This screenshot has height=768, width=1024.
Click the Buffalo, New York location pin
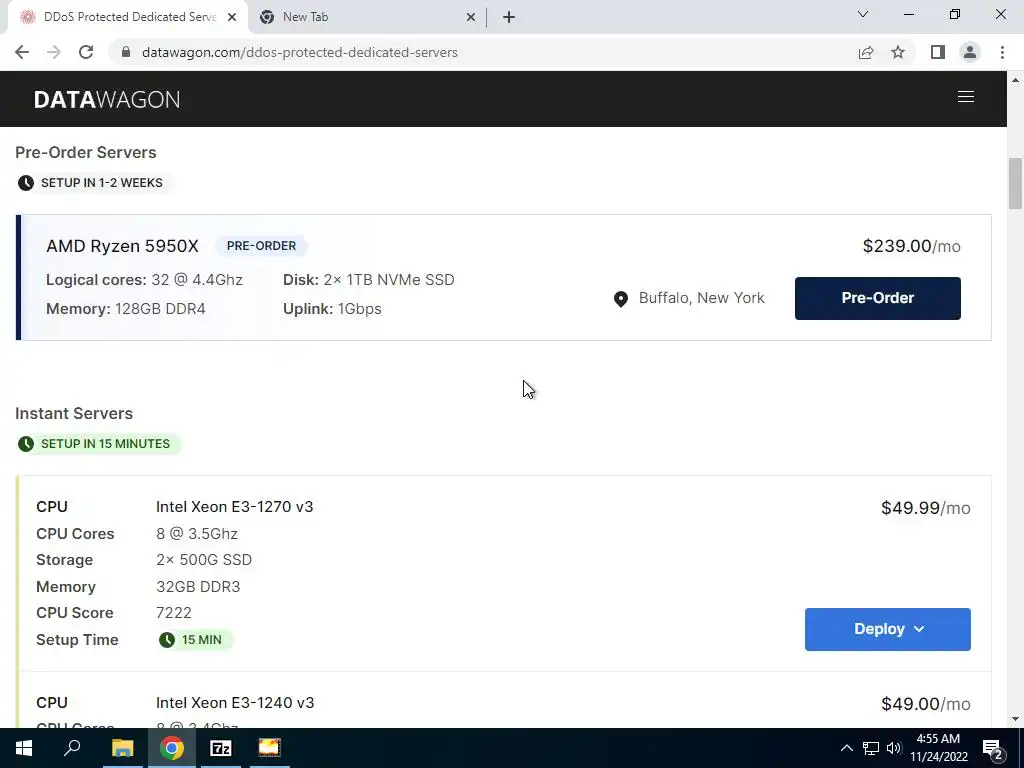(621, 299)
